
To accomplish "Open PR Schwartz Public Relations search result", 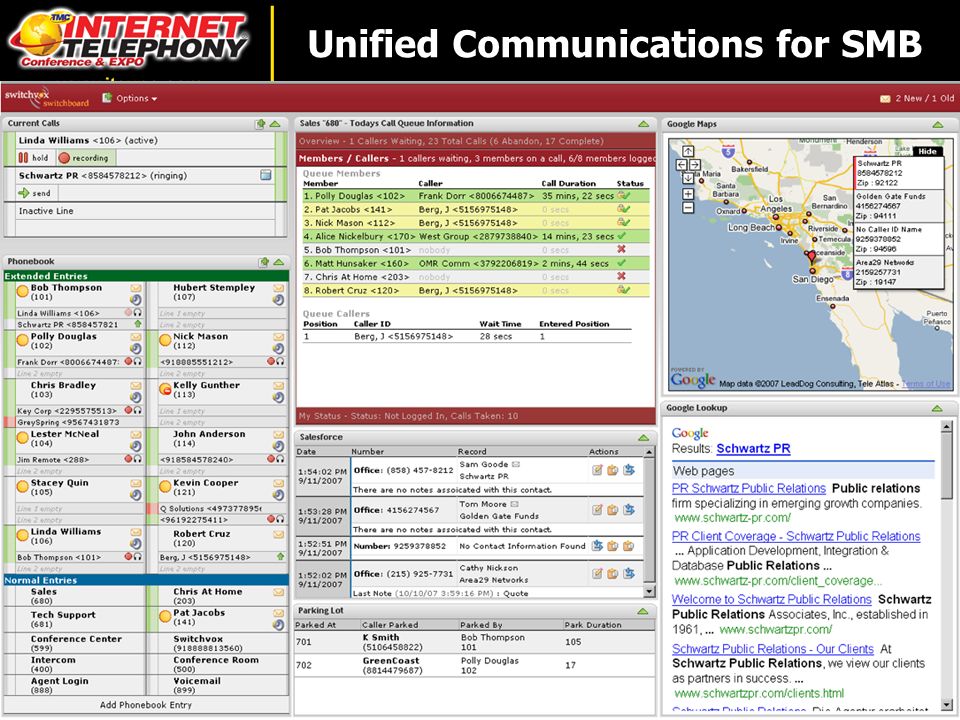I will (x=749, y=489).
